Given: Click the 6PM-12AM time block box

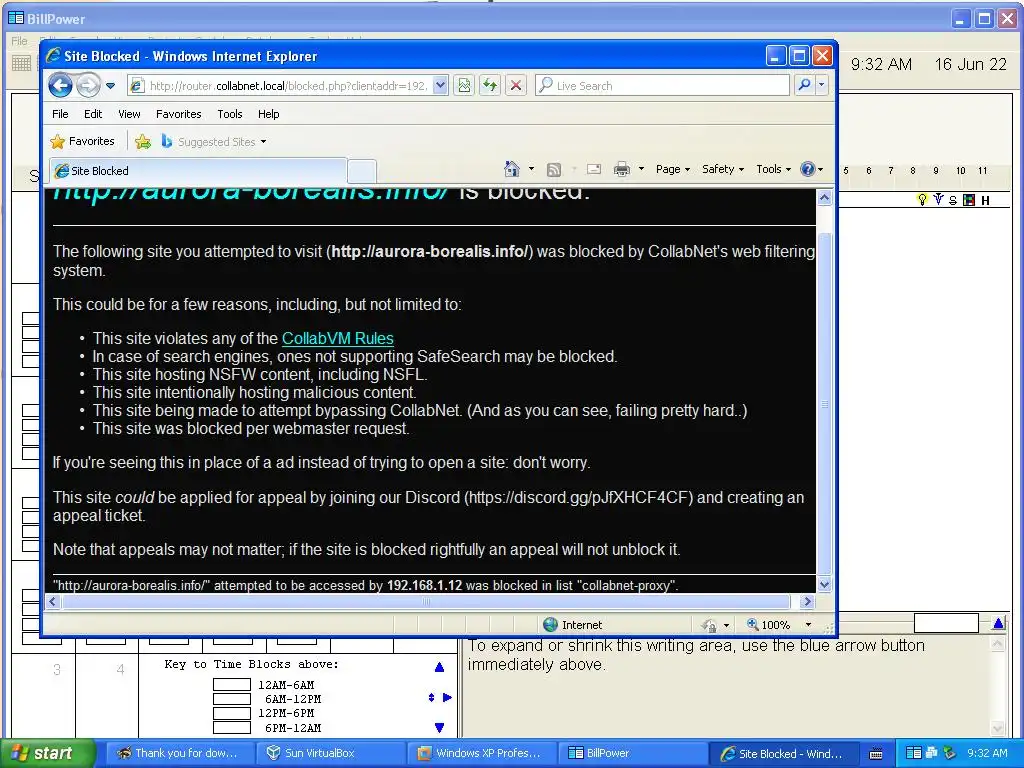Looking at the screenshot, I should [232, 728].
